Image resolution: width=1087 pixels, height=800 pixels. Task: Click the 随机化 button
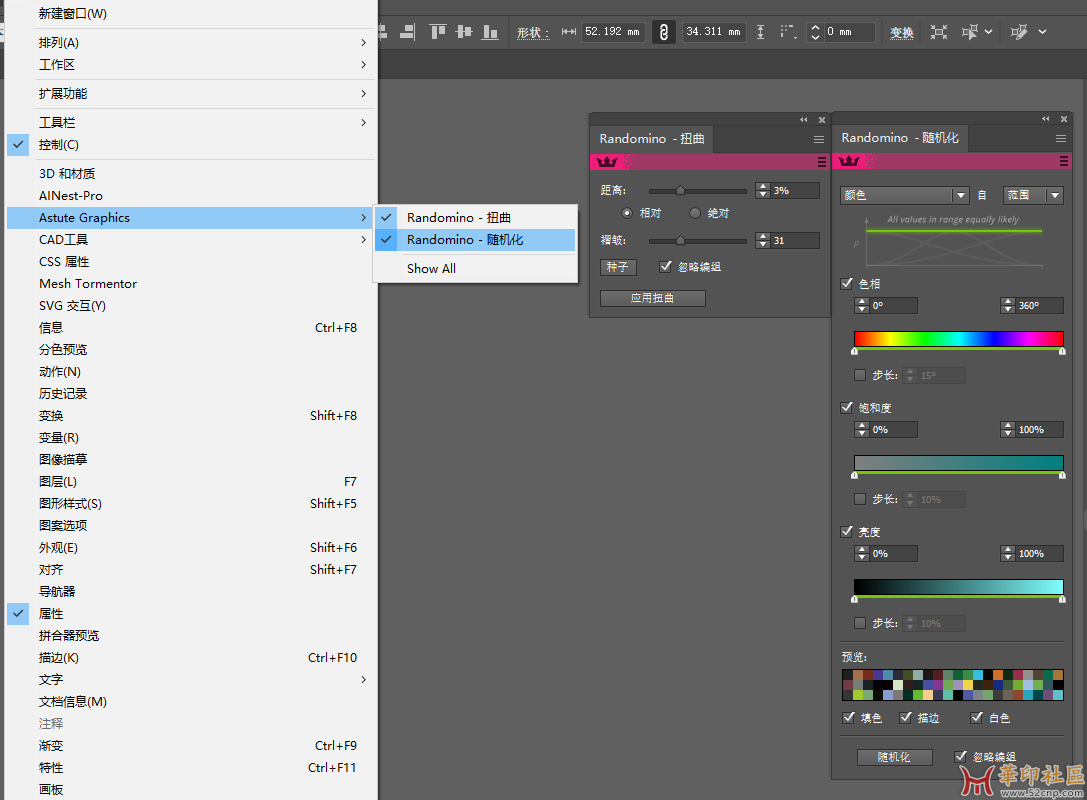(x=894, y=757)
